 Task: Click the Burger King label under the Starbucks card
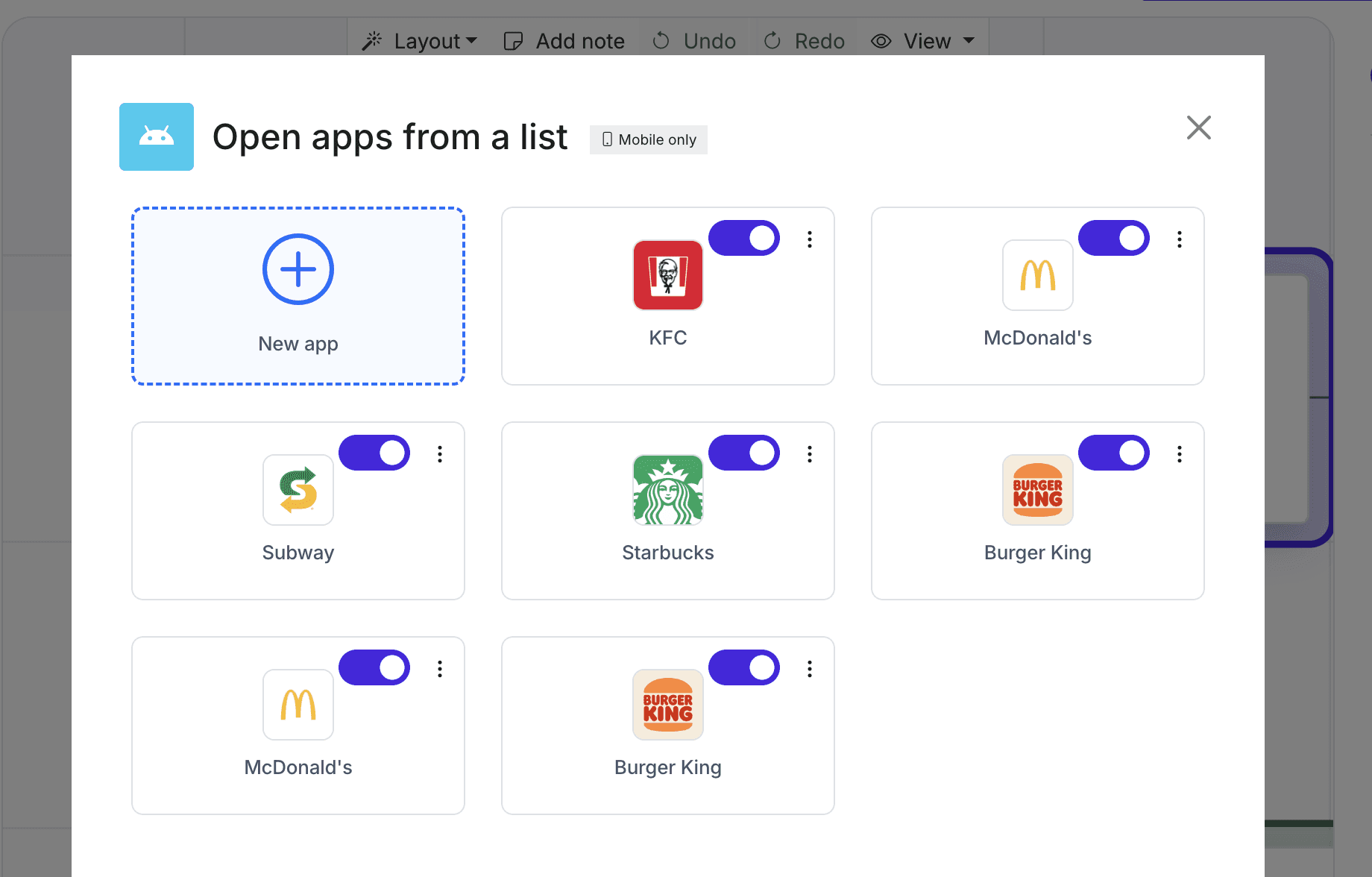tap(668, 767)
